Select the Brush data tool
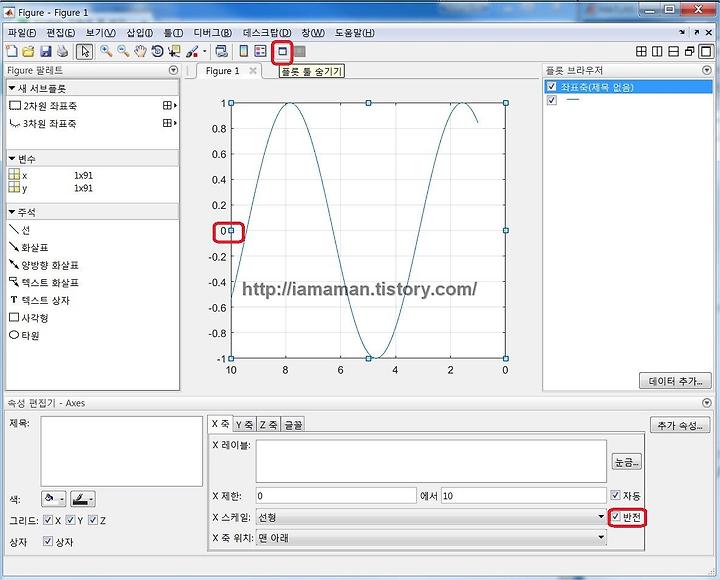This screenshot has height=580, width=720. click(x=192, y=51)
